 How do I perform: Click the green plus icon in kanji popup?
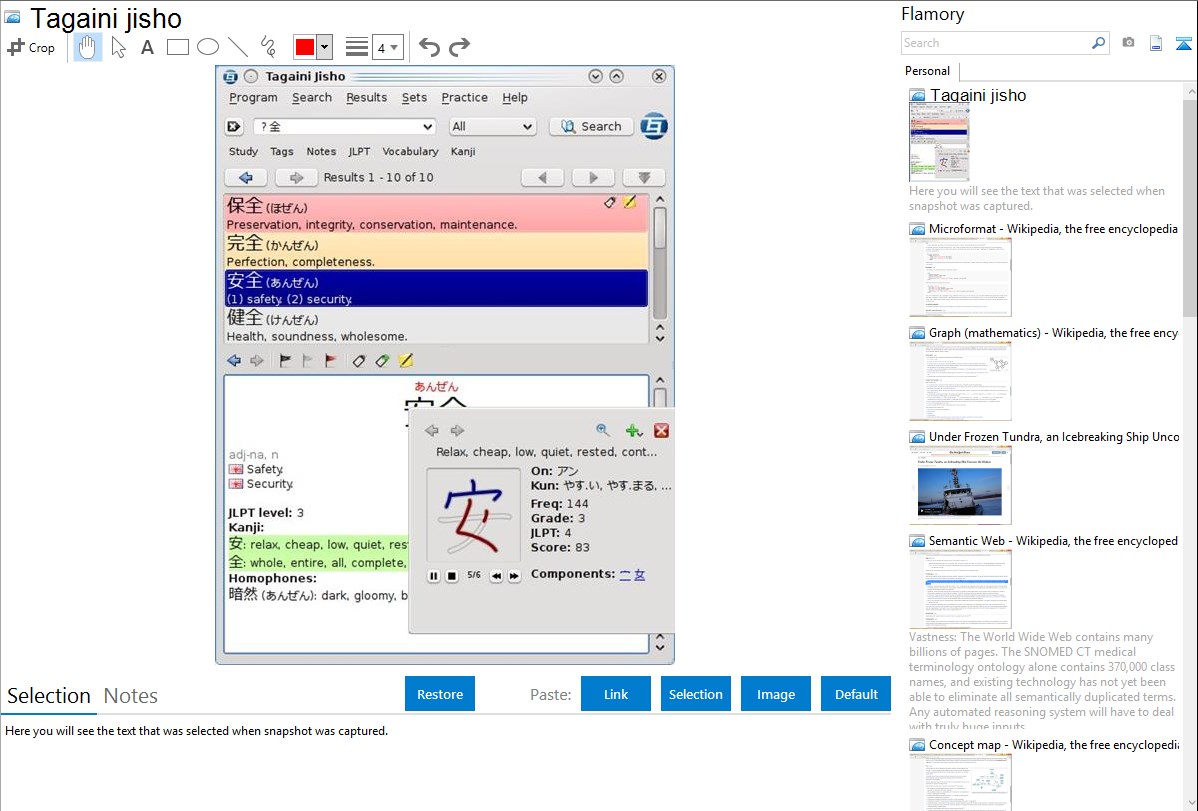[x=633, y=430]
